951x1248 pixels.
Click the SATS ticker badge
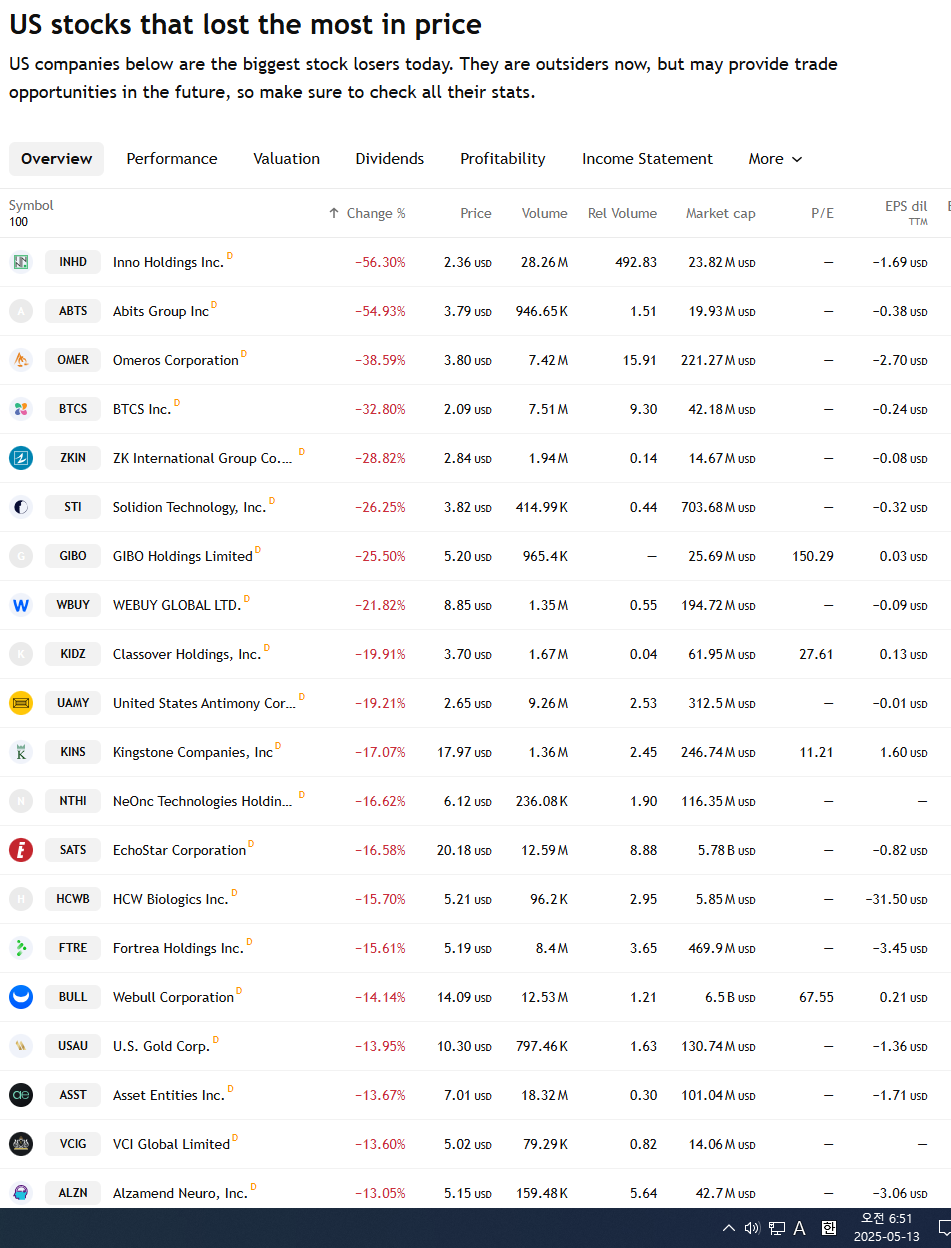point(73,850)
